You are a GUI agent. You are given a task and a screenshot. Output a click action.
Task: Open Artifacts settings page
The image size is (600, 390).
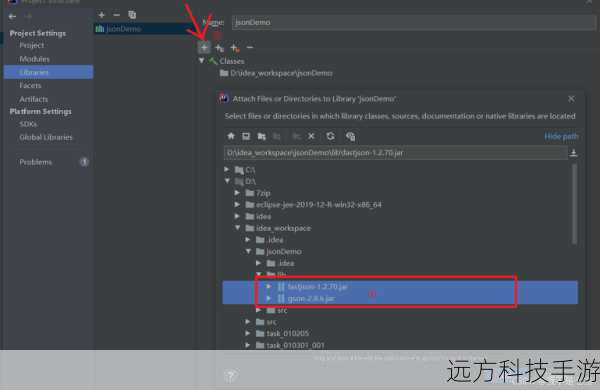click(34, 99)
